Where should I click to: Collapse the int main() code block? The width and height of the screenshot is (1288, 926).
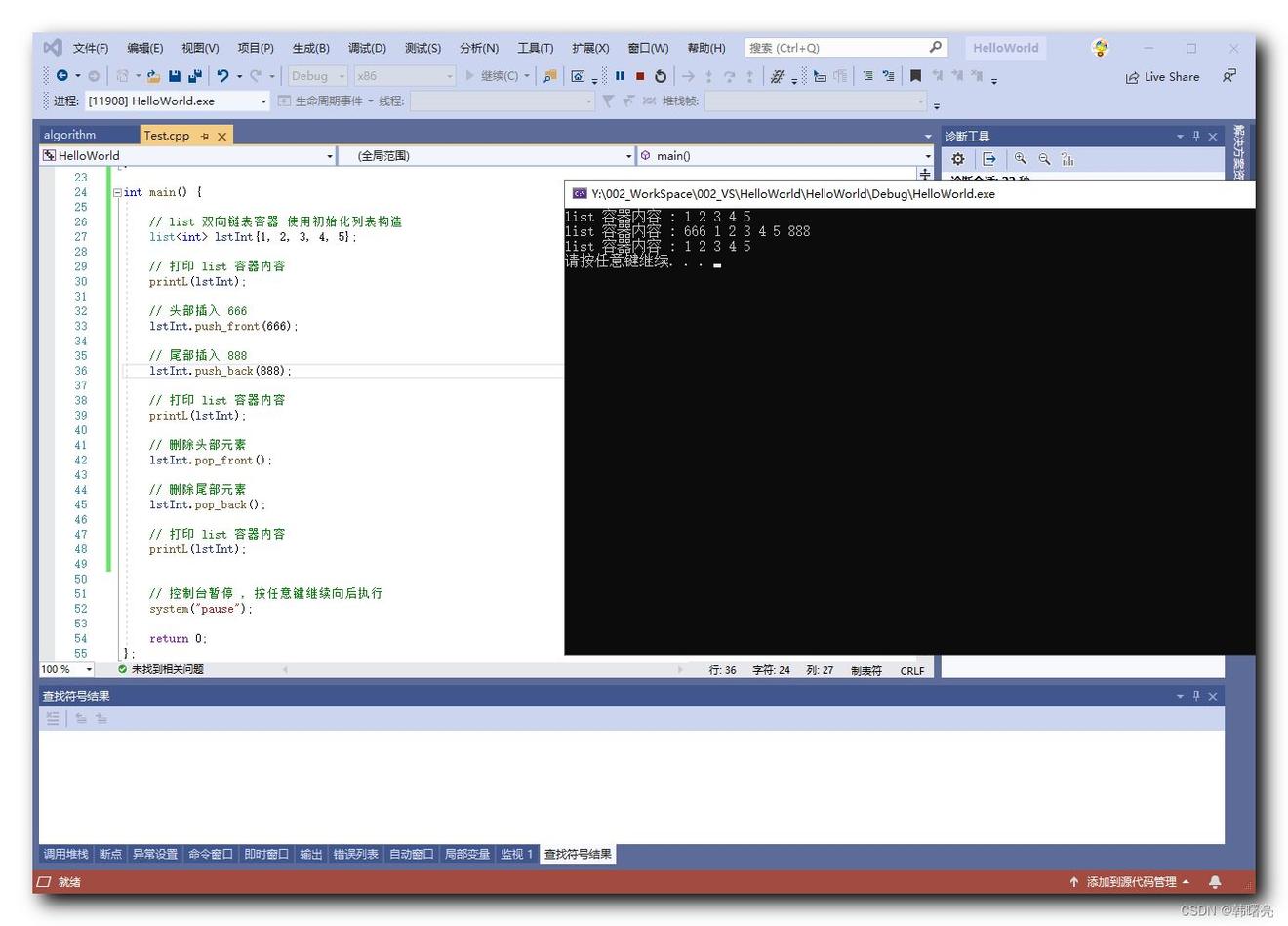coord(117,193)
